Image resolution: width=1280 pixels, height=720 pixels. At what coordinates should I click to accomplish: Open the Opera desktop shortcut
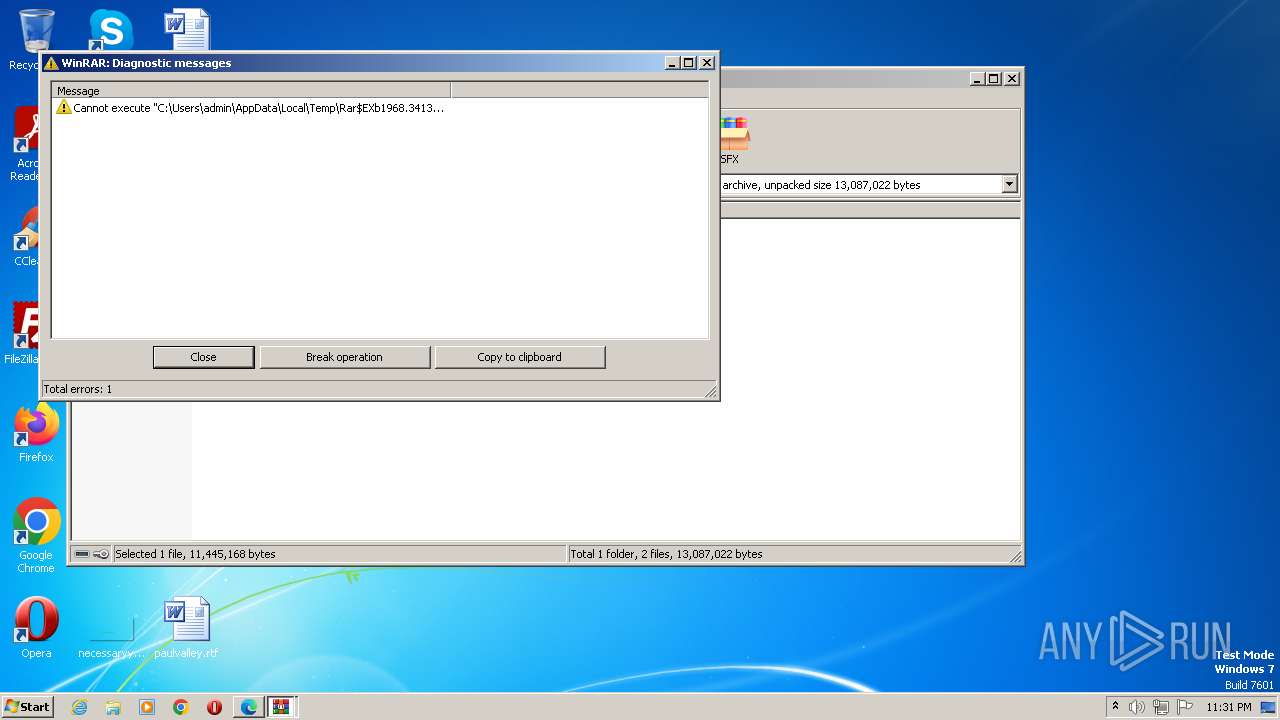point(36,627)
